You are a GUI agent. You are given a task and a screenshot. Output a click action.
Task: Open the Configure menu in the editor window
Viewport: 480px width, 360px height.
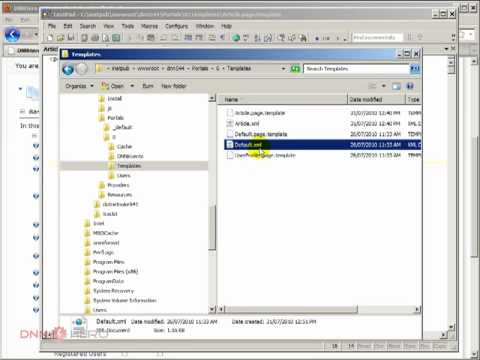click(x=177, y=26)
